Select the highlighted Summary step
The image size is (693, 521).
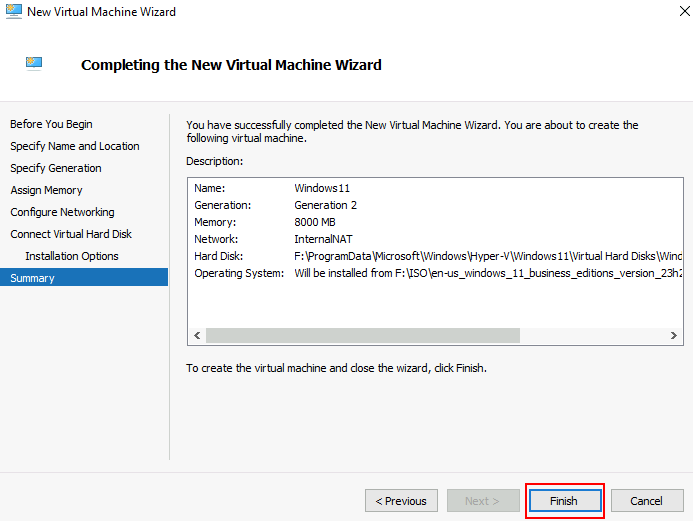click(x=84, y=278)
